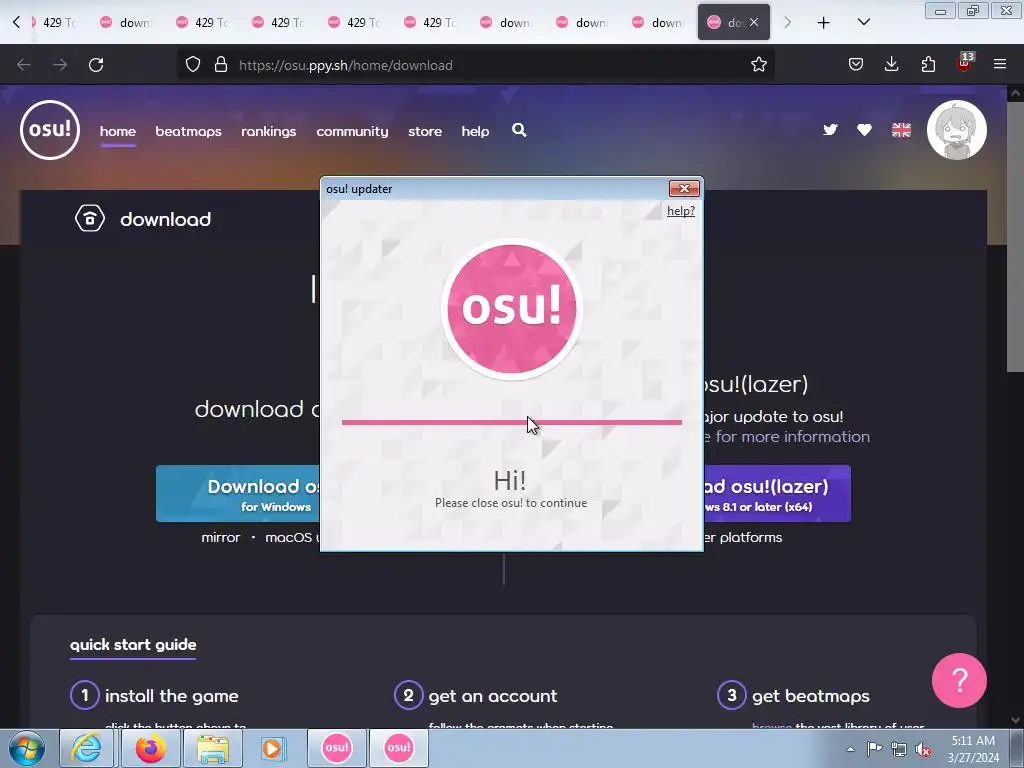The image size is (1024, 768).
Task: Open the beatmaps navigation menu
Action: tap(188, 131)
